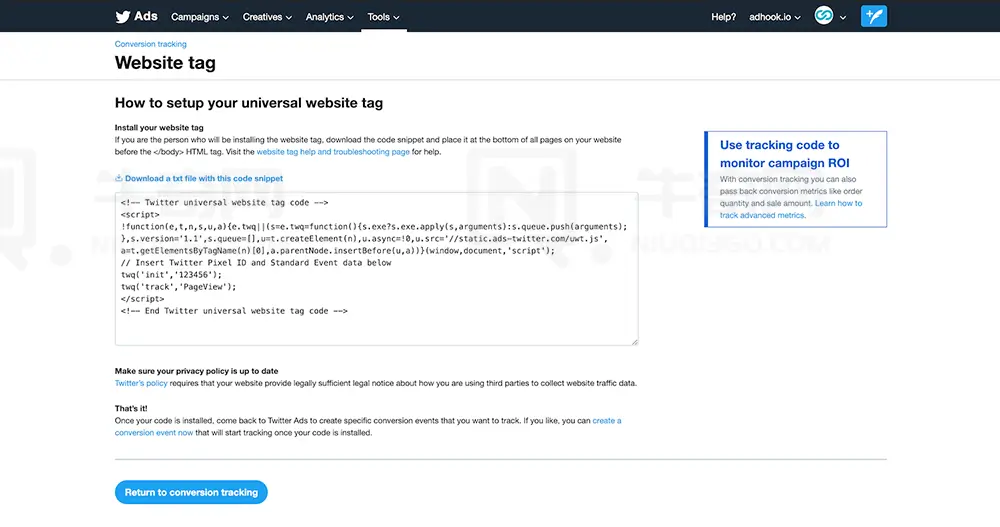
Task: Click inside the website tag code box
Action: tap(376, 269)
